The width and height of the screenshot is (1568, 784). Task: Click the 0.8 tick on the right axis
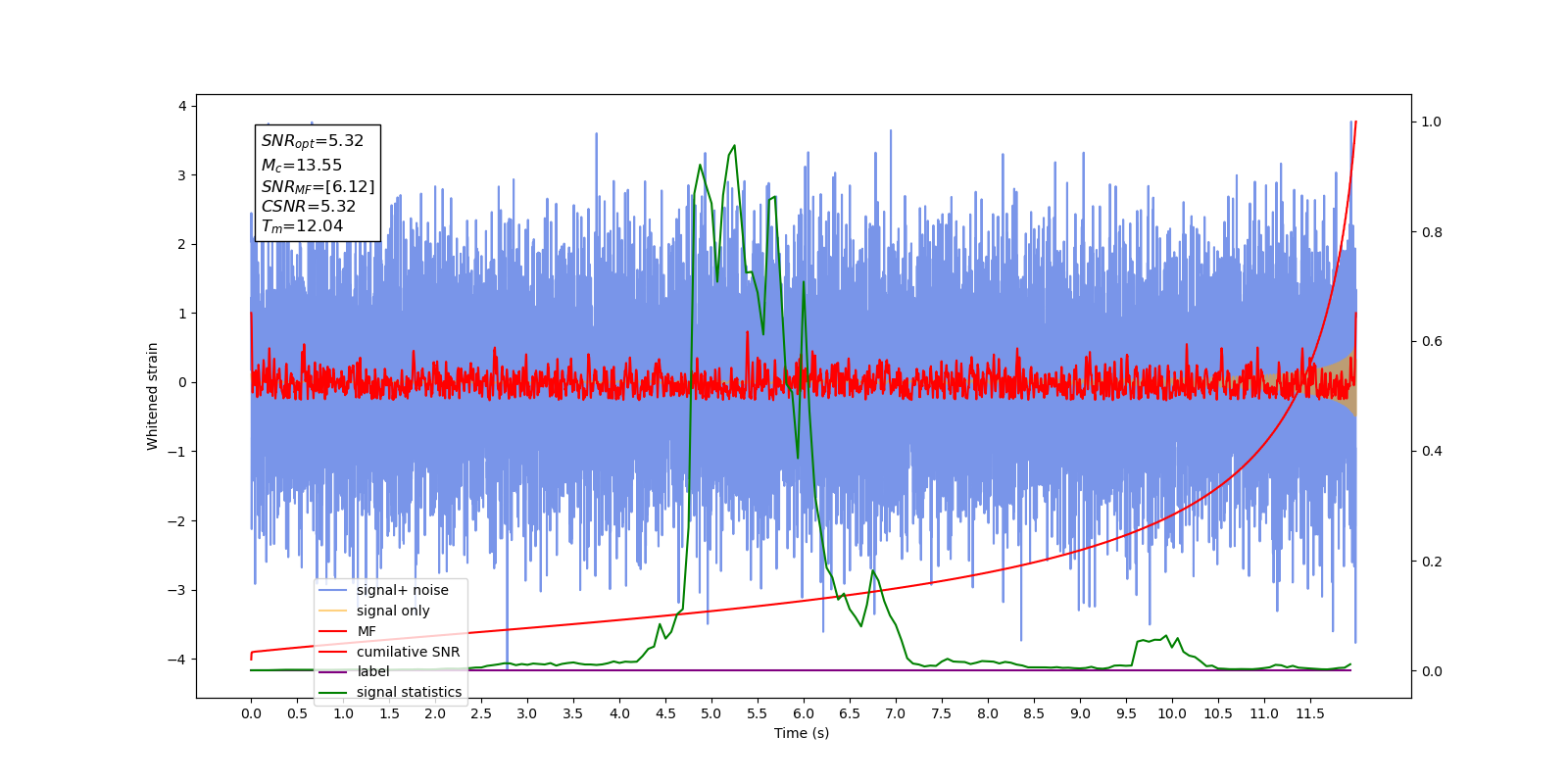(x=1432, y=232)
